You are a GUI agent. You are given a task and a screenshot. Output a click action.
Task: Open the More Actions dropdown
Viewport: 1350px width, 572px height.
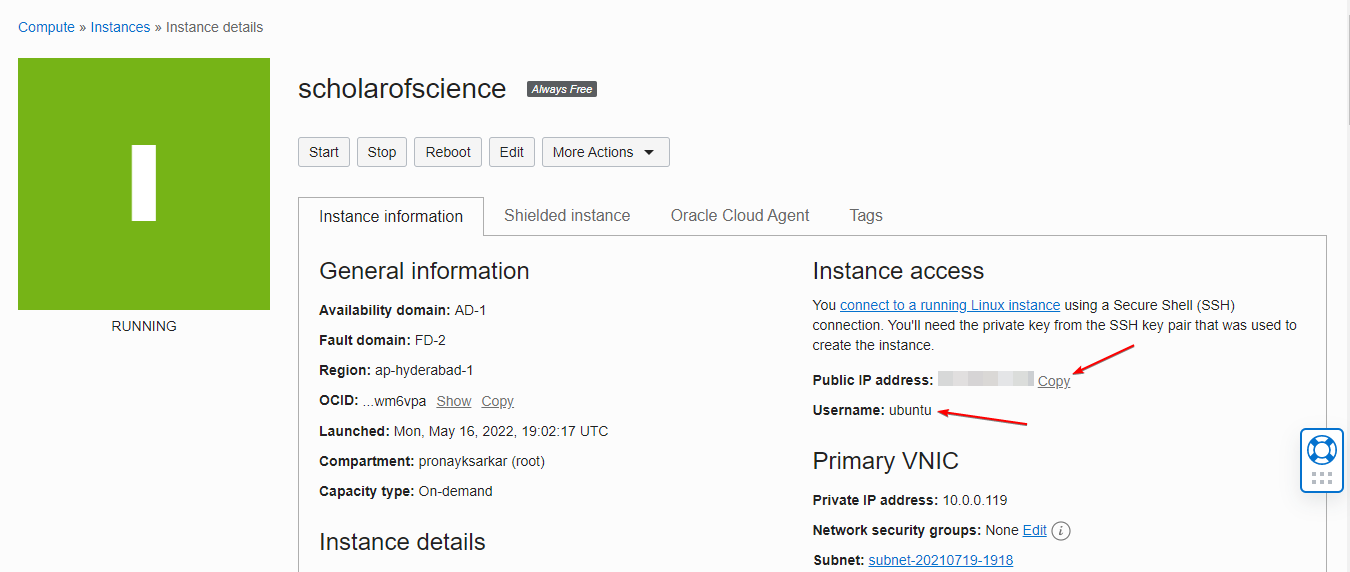pyautogui.click(x=606, y=152)
